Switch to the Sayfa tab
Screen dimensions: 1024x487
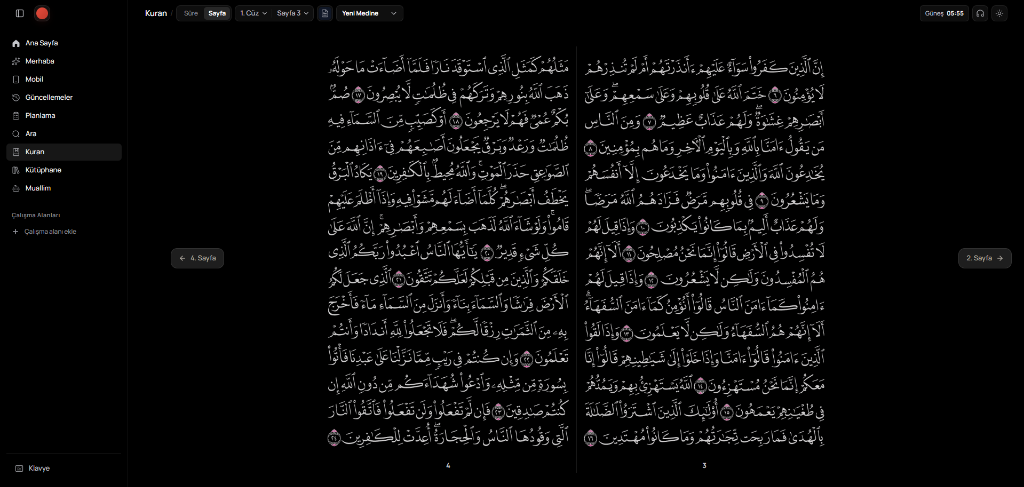(217, 13)
